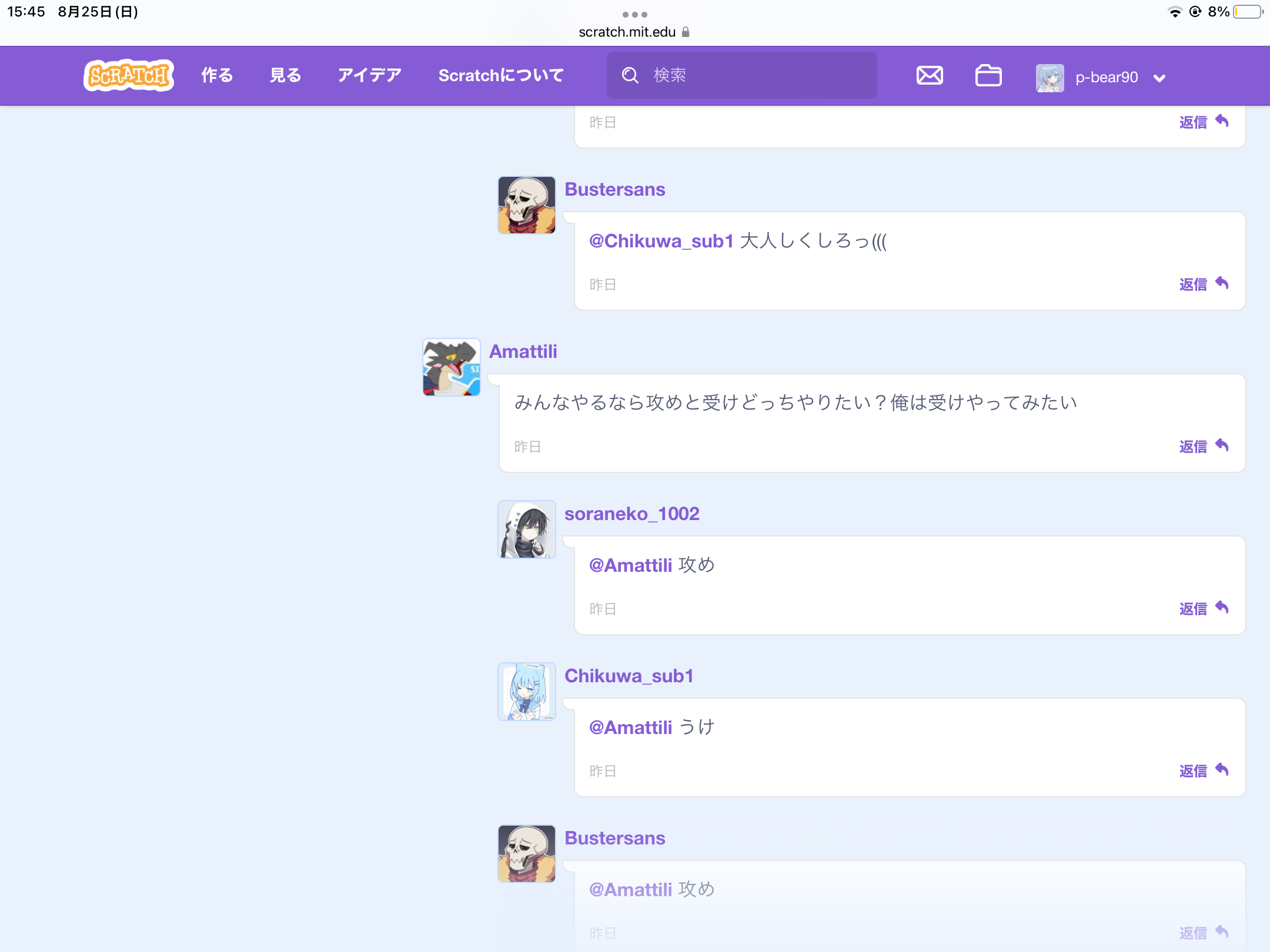This screenshot has height=952, width=1270.
Task: Click Bustersans skull avatar at top
Action: click(x=527, y=205)
